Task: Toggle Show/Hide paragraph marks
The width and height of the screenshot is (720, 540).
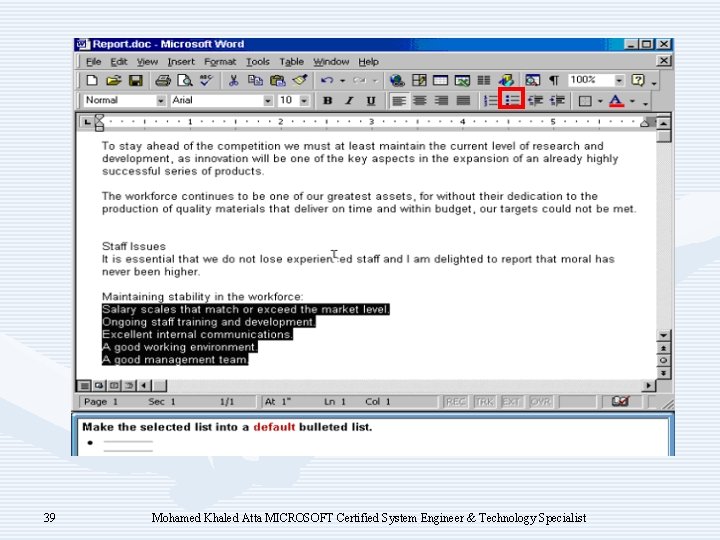Action: [554, 81]
